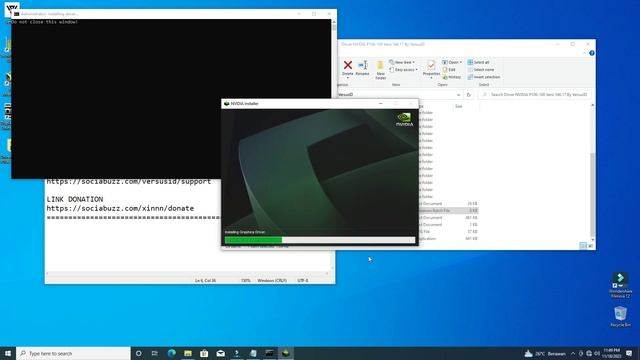Click the sociabuzz xinnn donate link text
Image resolution: width=640 pixels, height=360 pixels.
click(120, 208)
